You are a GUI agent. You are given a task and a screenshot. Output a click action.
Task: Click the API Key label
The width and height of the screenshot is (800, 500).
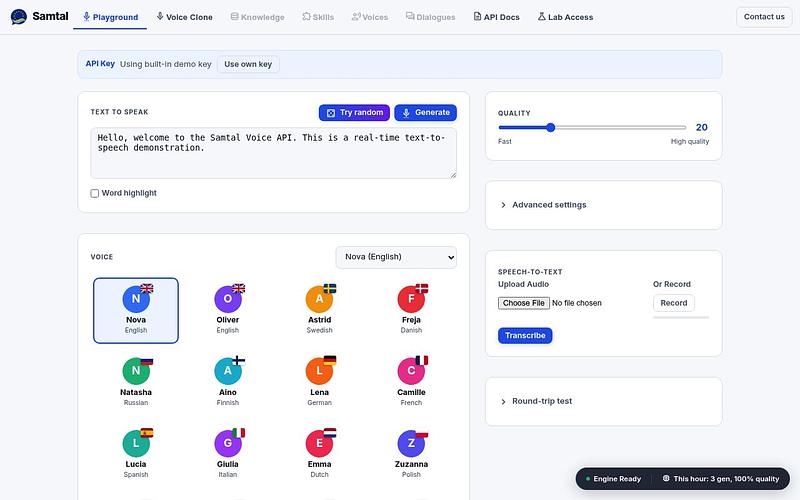click(x=100, y=64)
